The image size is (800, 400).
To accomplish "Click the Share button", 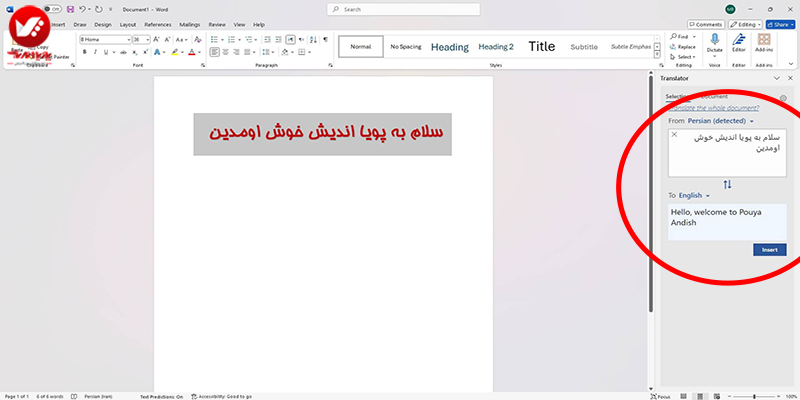I will pyautogui.click(x=780, y=24).
